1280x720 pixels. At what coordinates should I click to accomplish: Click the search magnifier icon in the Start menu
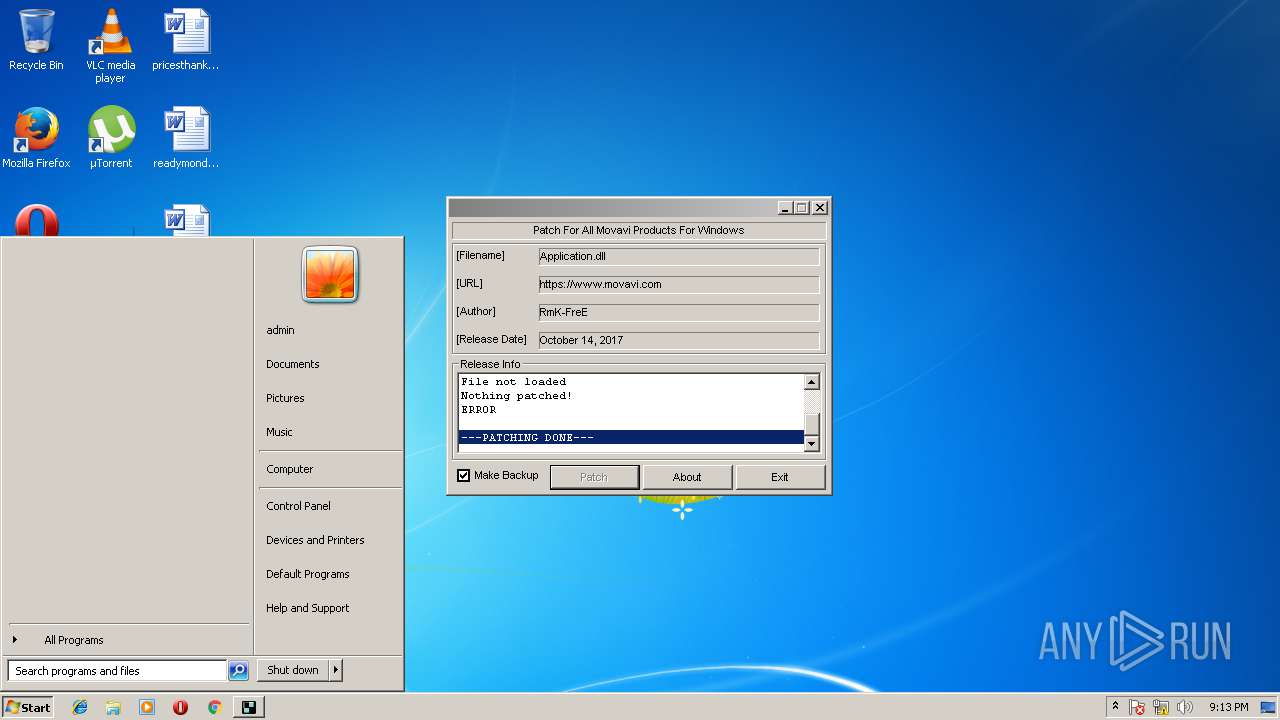pyautogui.click(x=238, y=671)
